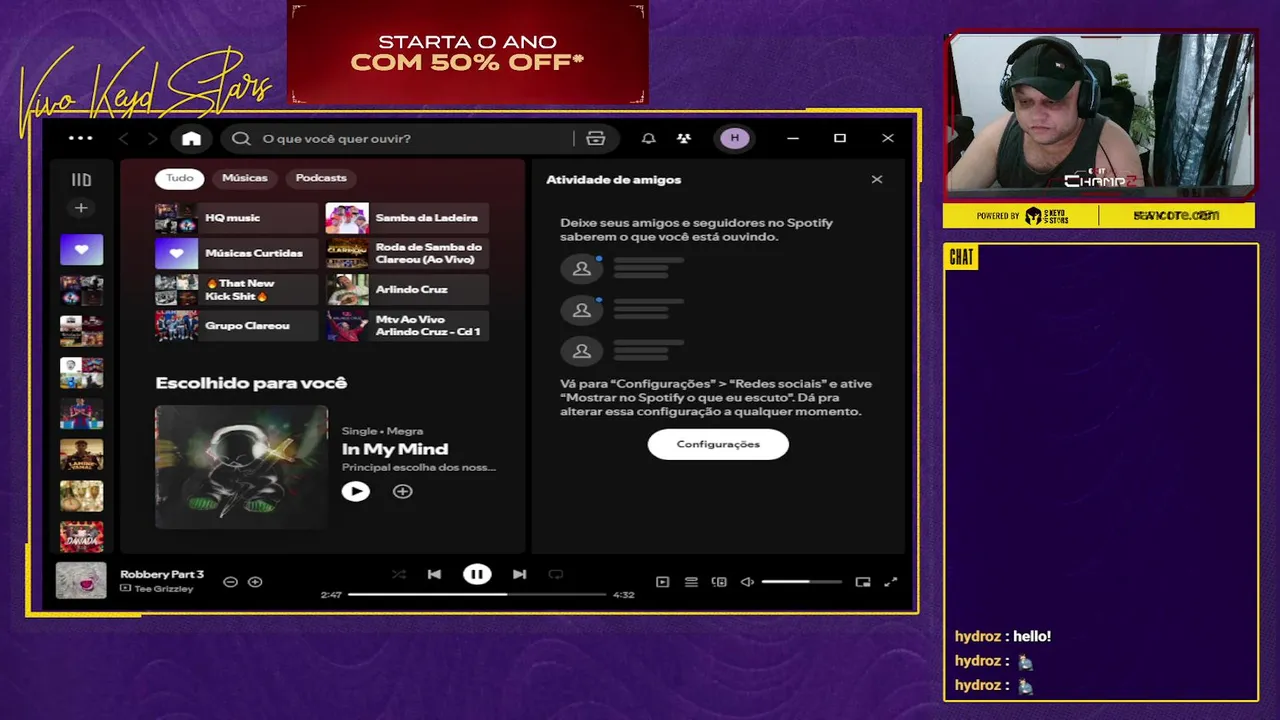The height and width of the screenshot is (720, 1280).
Task: Adjust the volume slider
Action: pyautogui.click(x=801, y=582)
